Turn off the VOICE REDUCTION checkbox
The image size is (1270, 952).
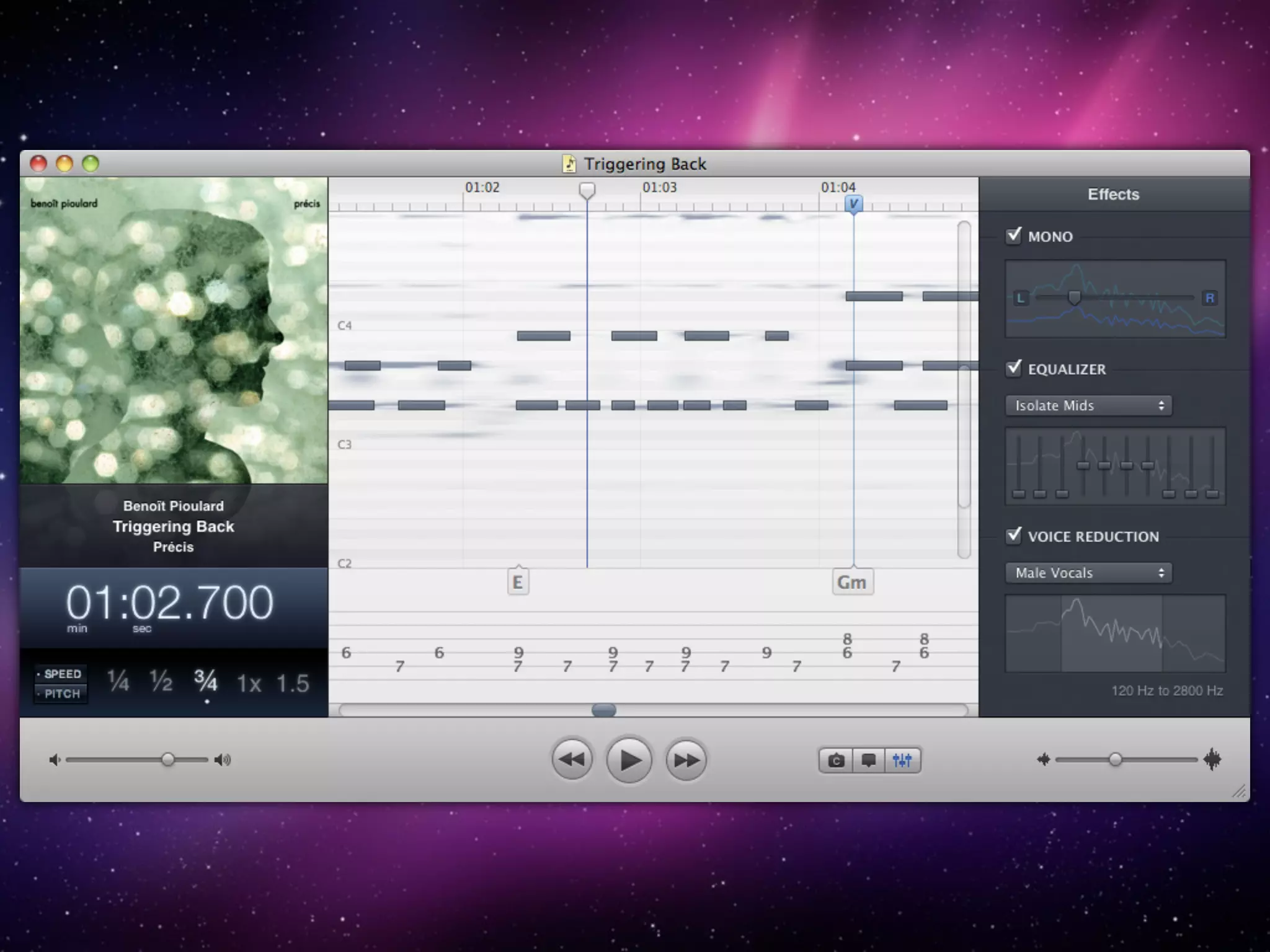click(x=1014, y=535)
